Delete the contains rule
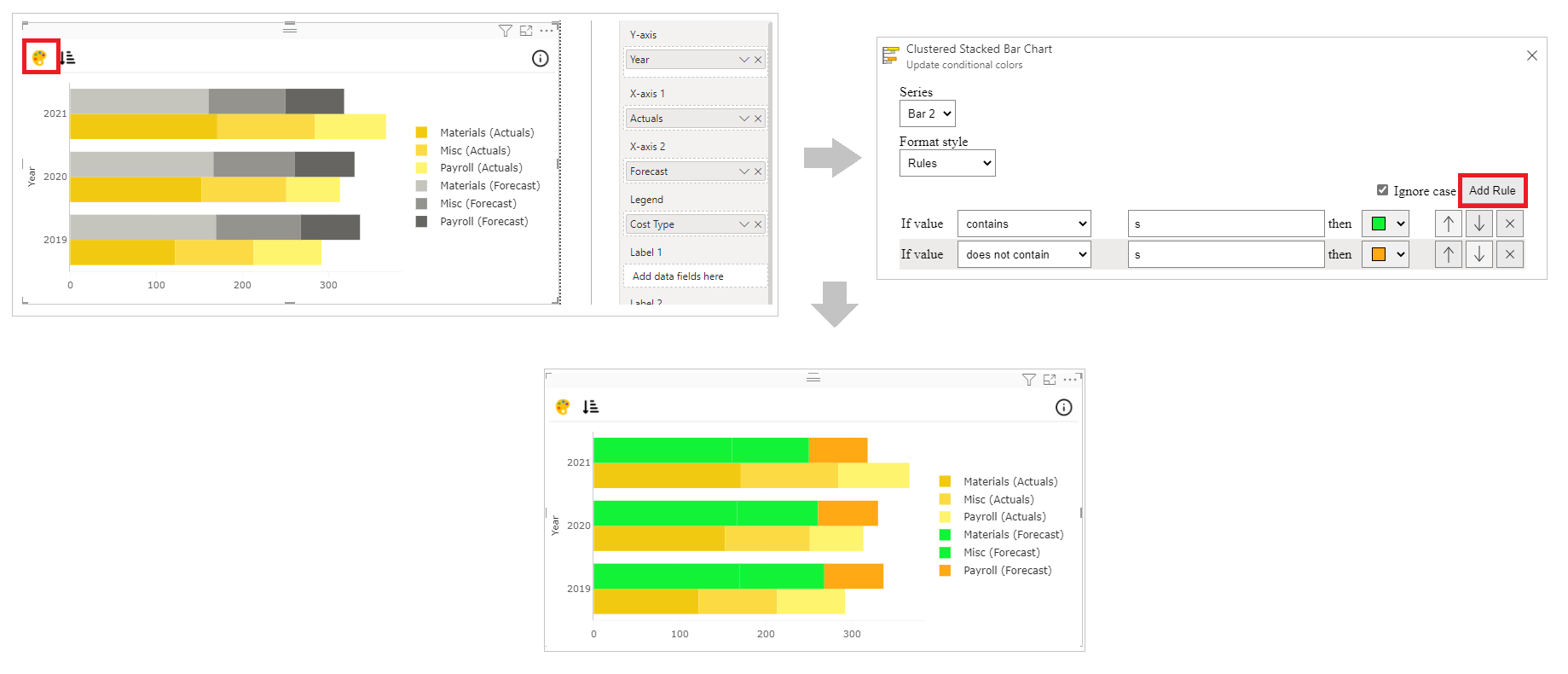Screen dimensions: 1568x674 point(1509,224)
